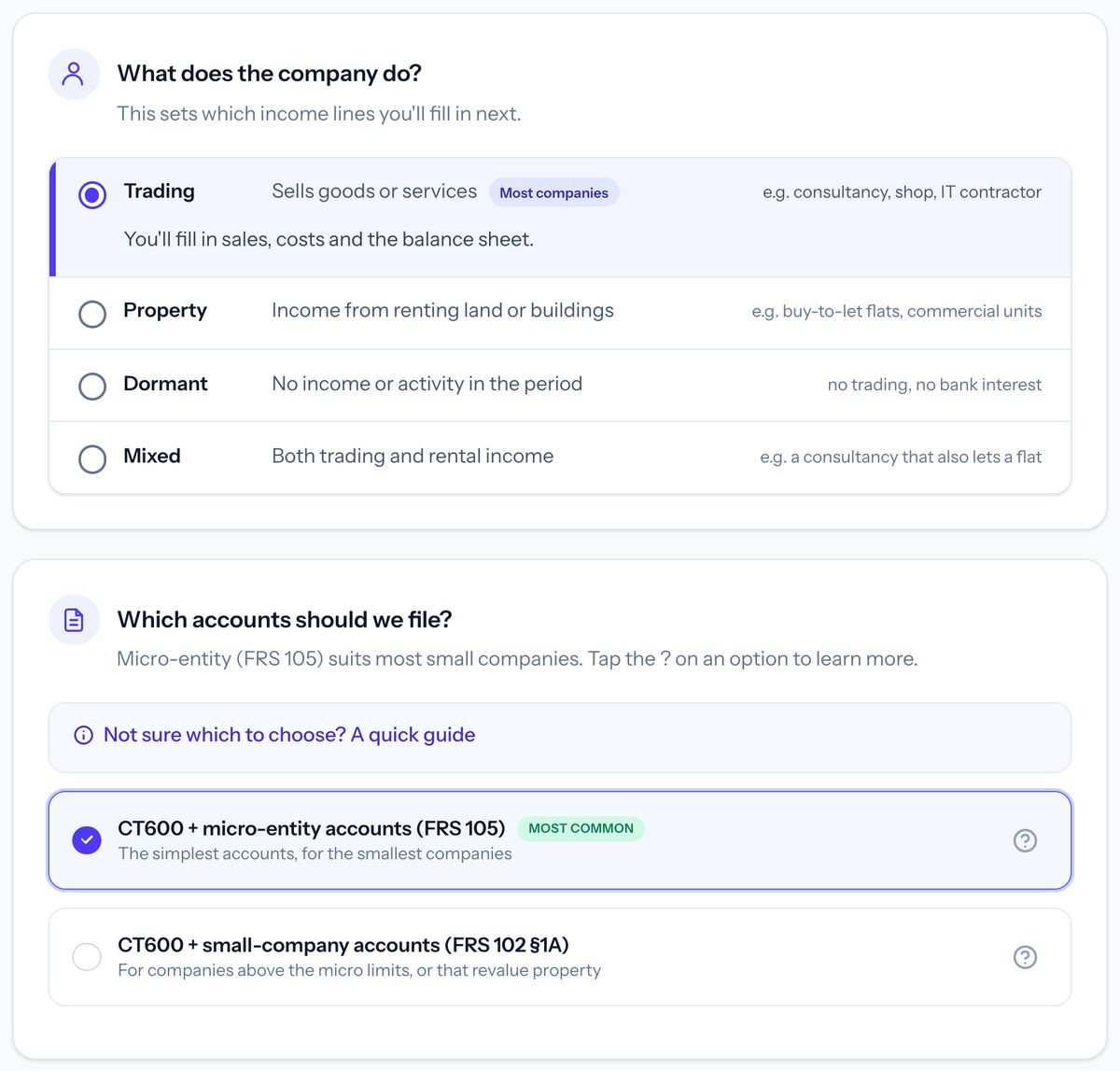Click 'You'll fill in sales, costs' note
1120x1071 pixels.
click(329, 239)
